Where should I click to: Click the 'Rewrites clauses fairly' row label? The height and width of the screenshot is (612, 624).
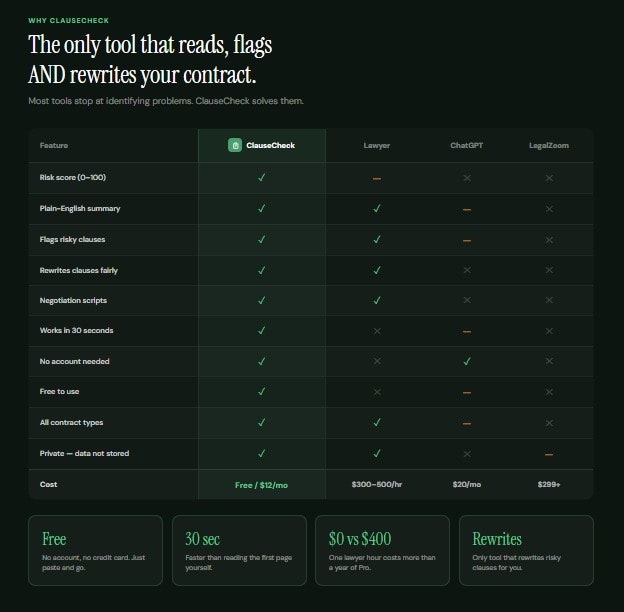point(79,271)
